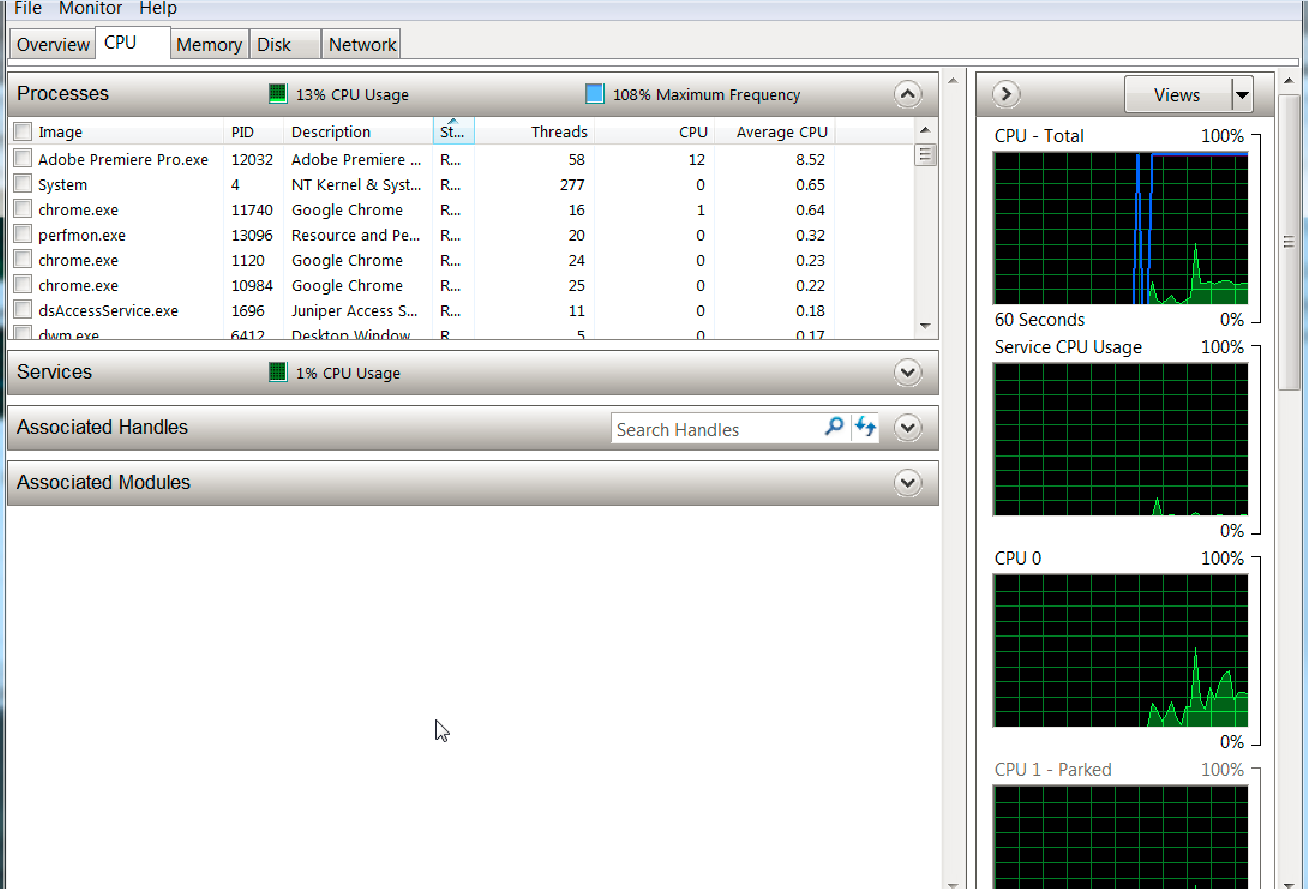Collapse the graph pane with the arrow button
1308x889 pixels.
(x=1006, y=94)
